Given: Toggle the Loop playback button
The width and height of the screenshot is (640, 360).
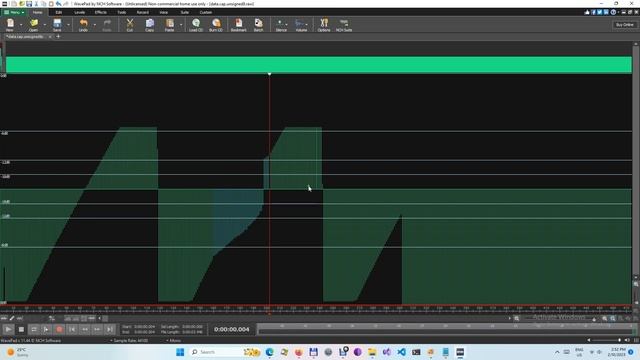Looking at the screenshot, I should pyautogui.click(x=34, y=329).
